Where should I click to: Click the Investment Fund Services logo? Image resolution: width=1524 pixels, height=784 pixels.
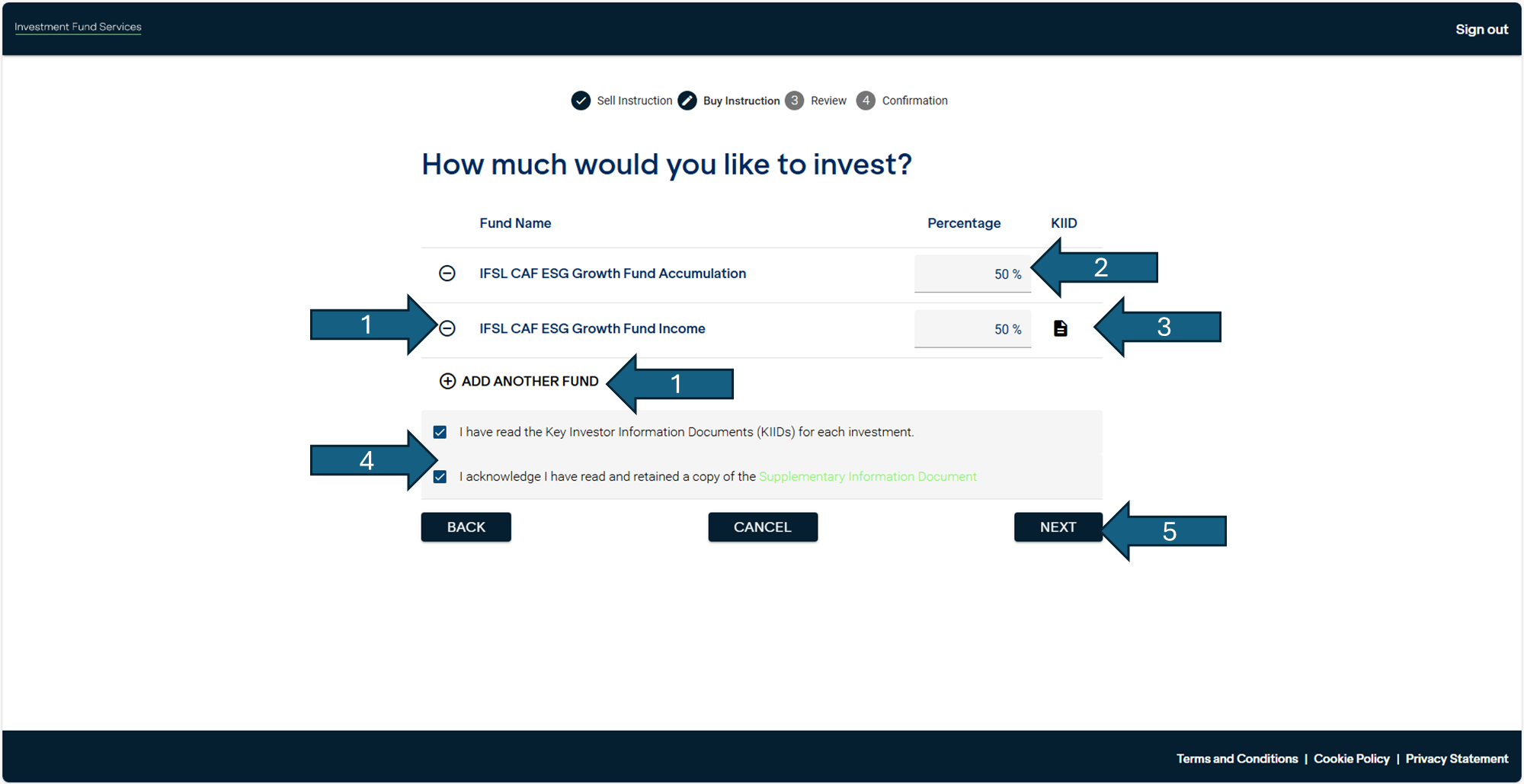[x=78, y=27]
